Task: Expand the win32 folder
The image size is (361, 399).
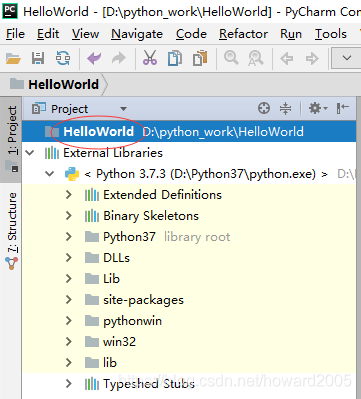Action: click(x=69, y=342)
